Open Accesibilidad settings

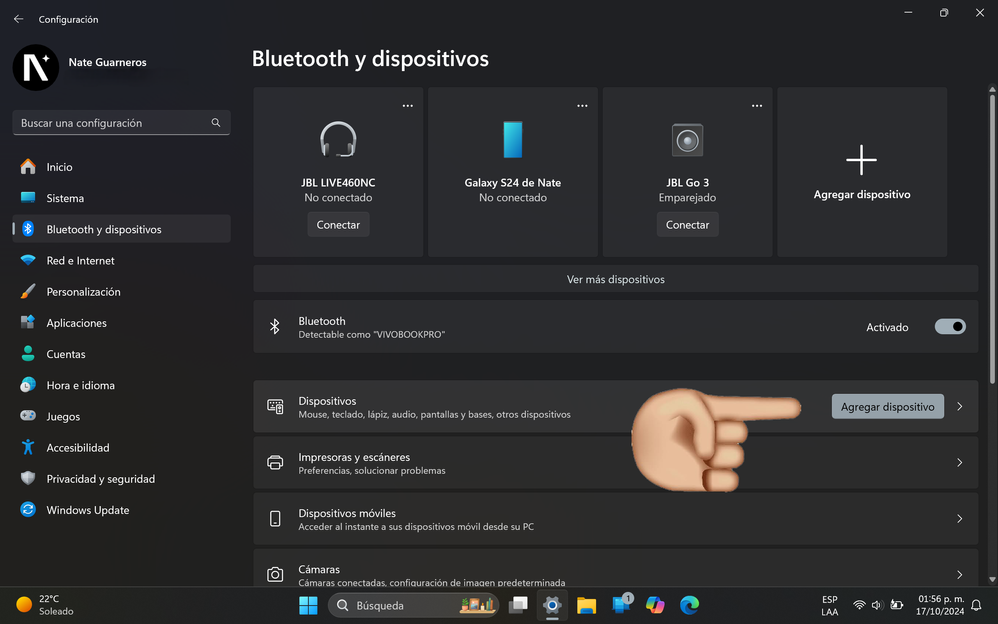122,448
